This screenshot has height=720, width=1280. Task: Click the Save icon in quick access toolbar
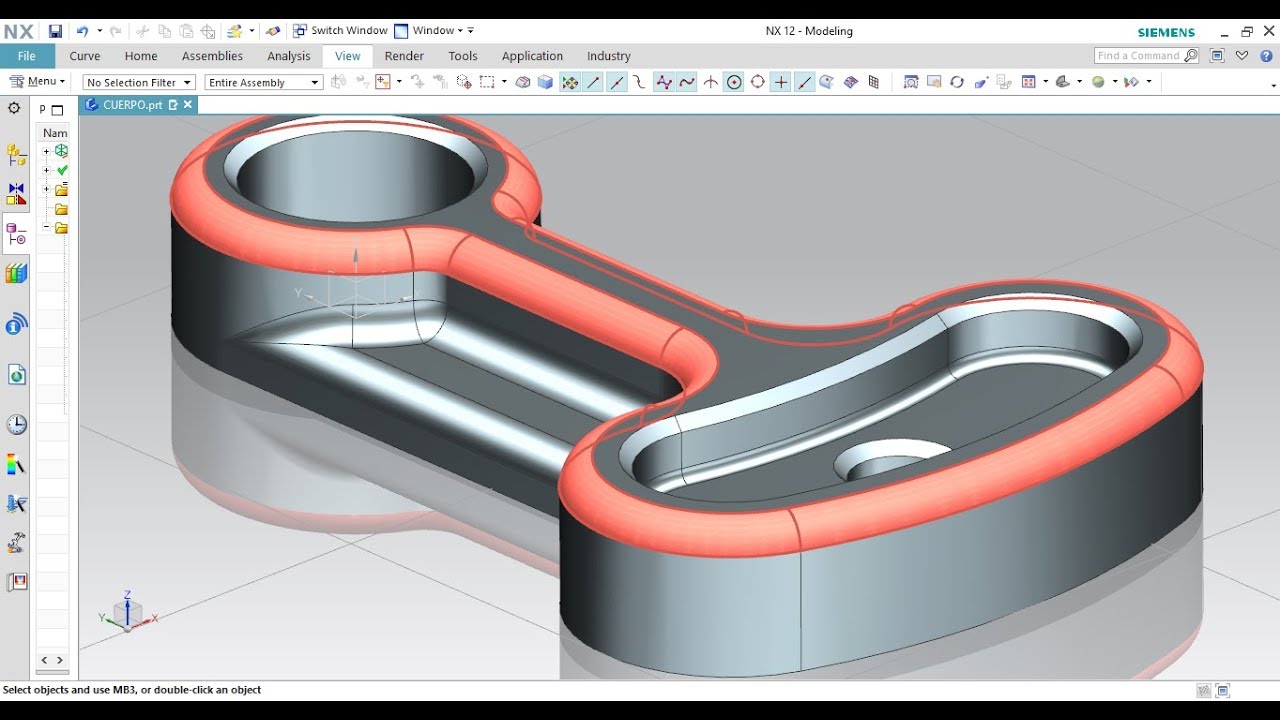(x=55, y=31)
